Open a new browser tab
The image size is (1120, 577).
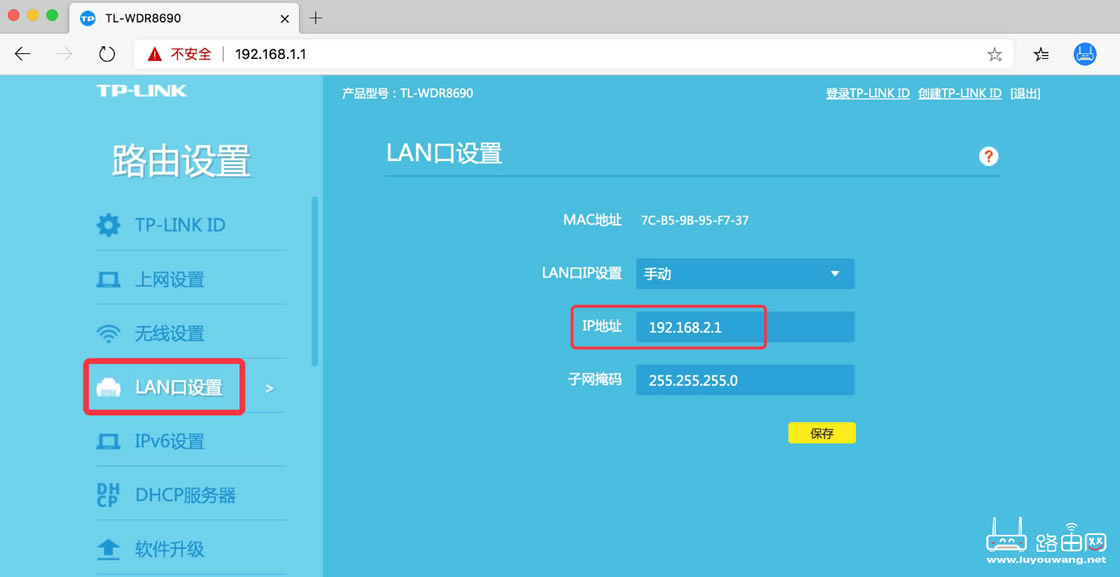pyautogui.click(x=314, y=17)
